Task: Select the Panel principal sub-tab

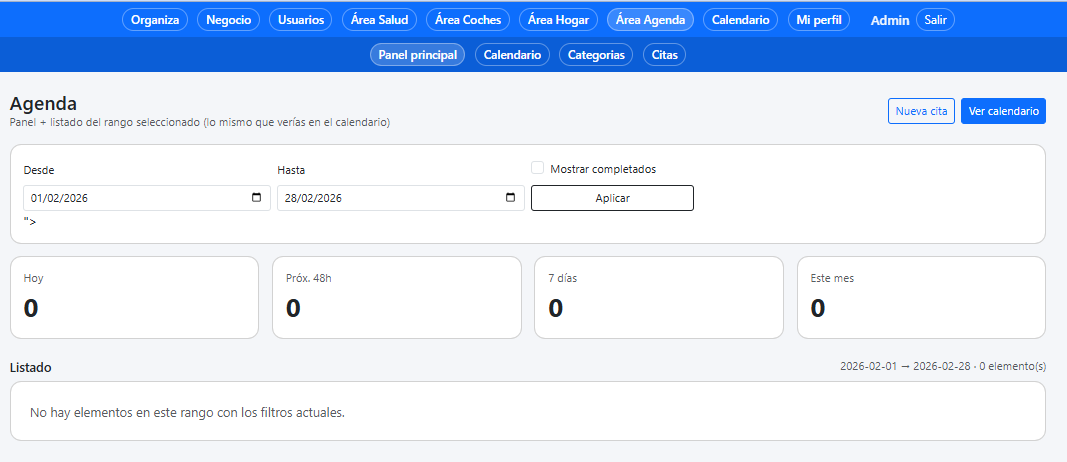Action: (x=417, y=55)
